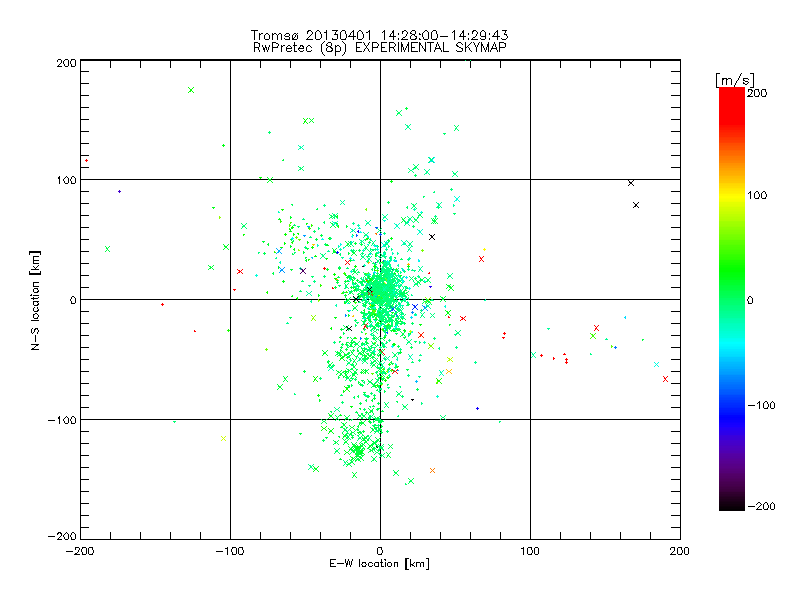Click the E-W axis tick label "-100"
The image size is (800, 600).
[230, 551]
